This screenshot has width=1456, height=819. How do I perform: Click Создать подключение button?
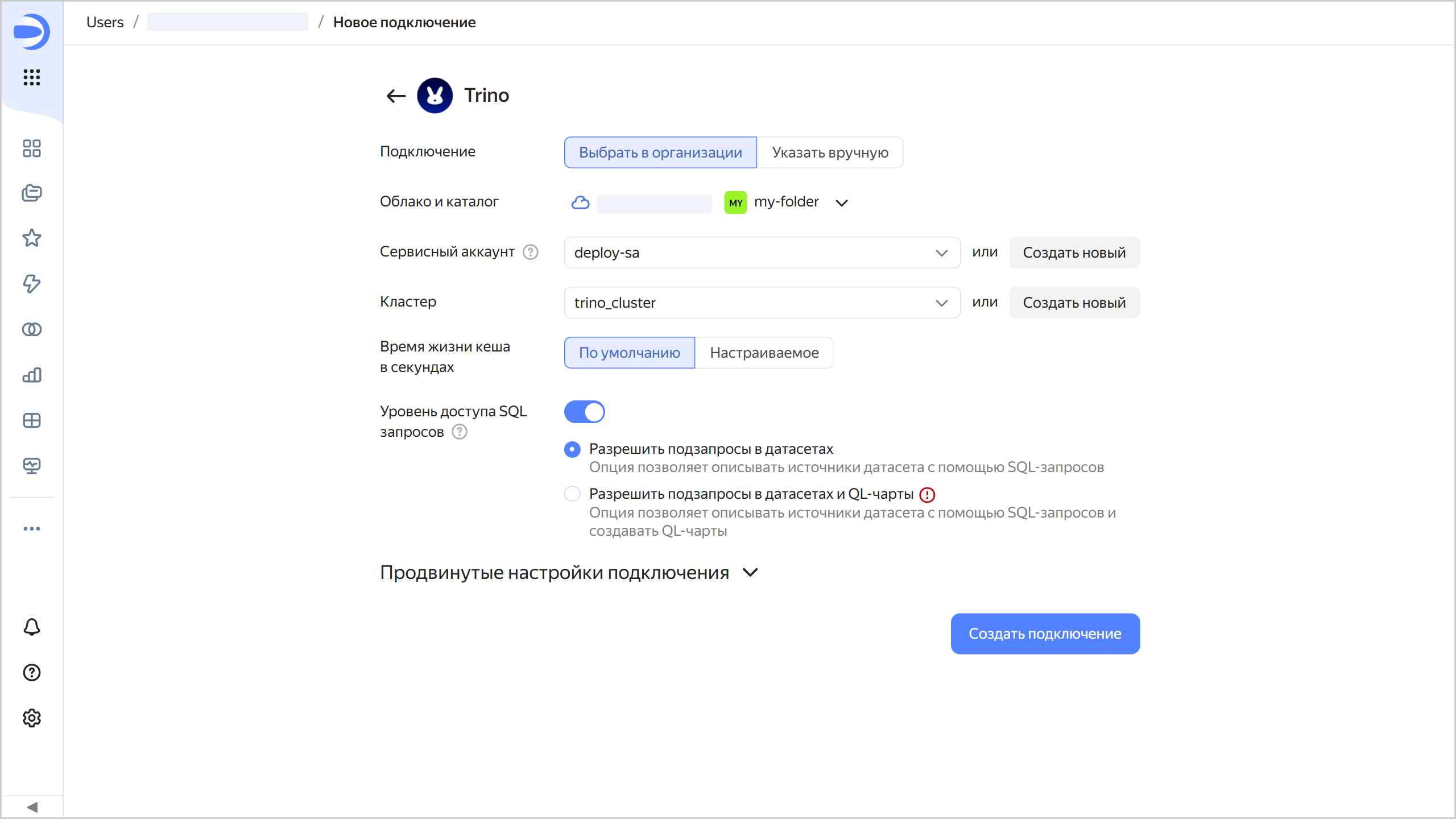coord(1045,634)
